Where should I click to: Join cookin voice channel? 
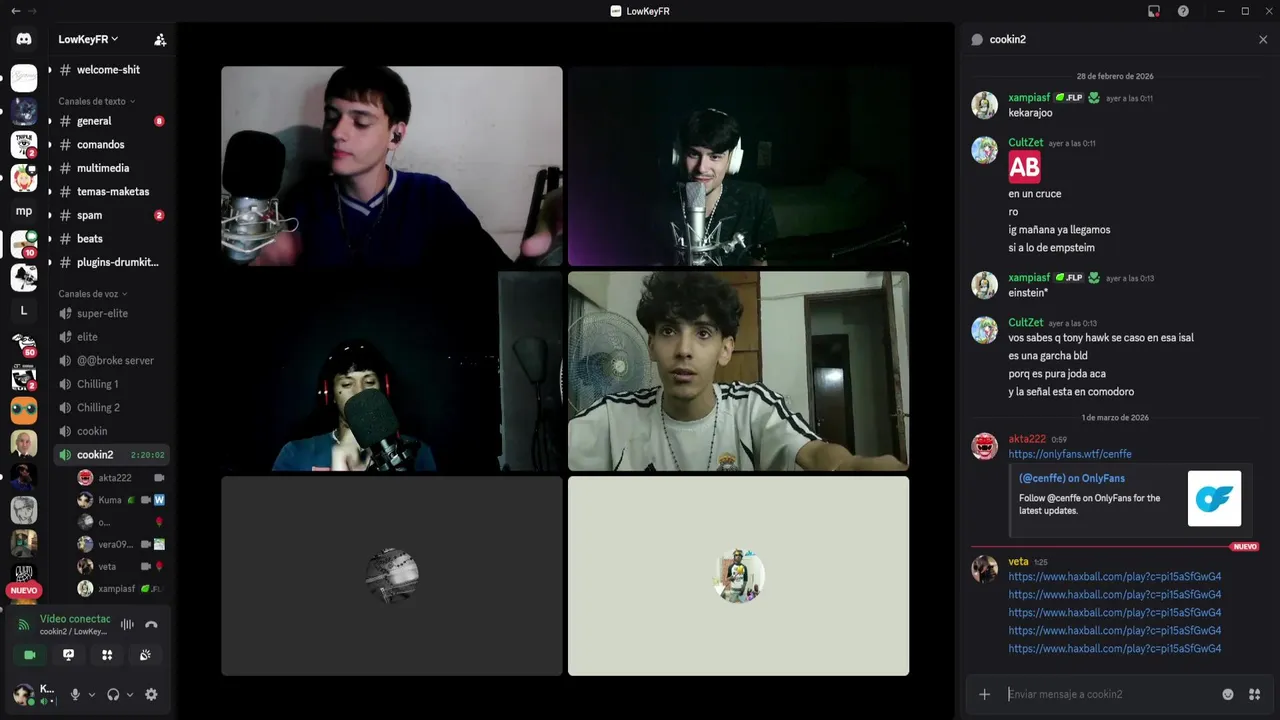point(111,431)
